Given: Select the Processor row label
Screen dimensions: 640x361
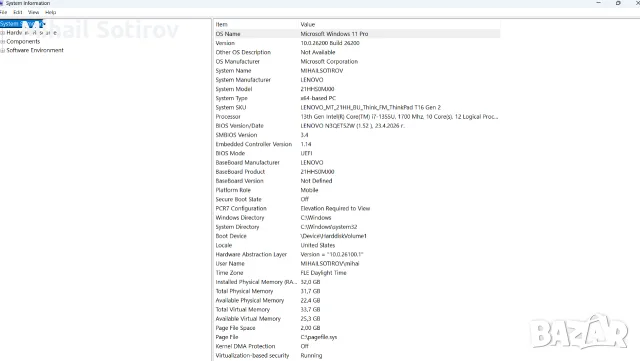Looking at the screenshot, I should click(228, 116).
